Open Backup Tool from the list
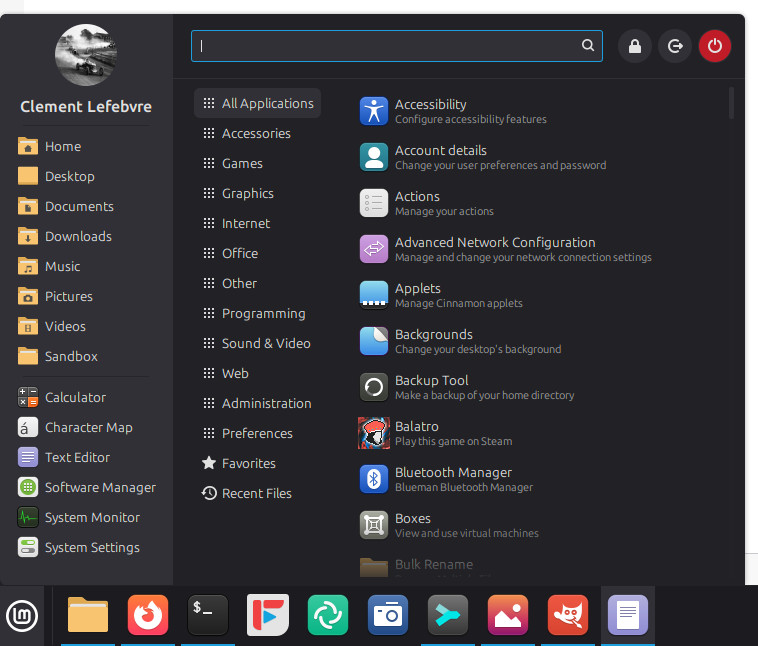The height and width of the screenshot is (646, 758). point(431,387)
